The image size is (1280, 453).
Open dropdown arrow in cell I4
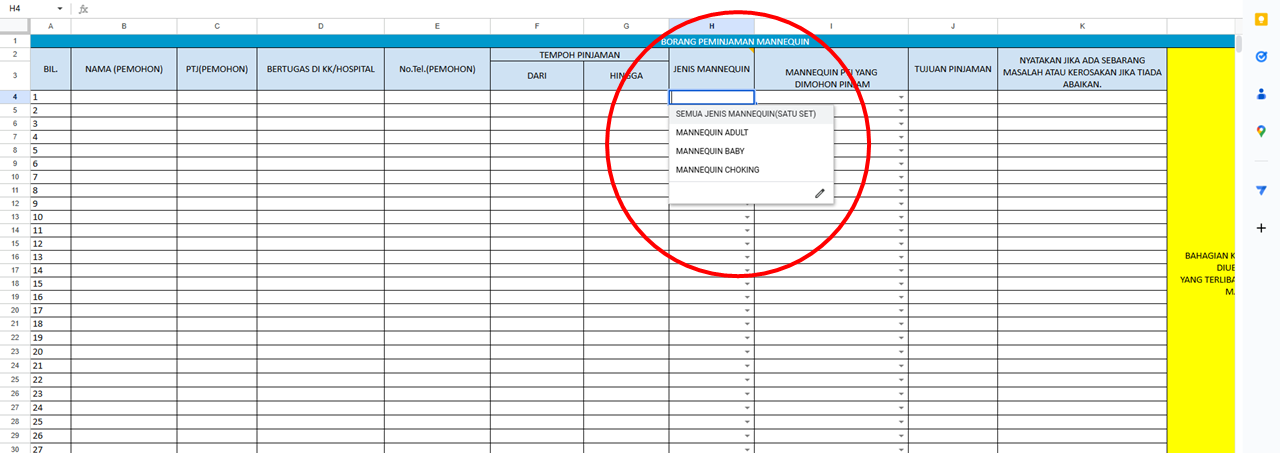point(901,98)
